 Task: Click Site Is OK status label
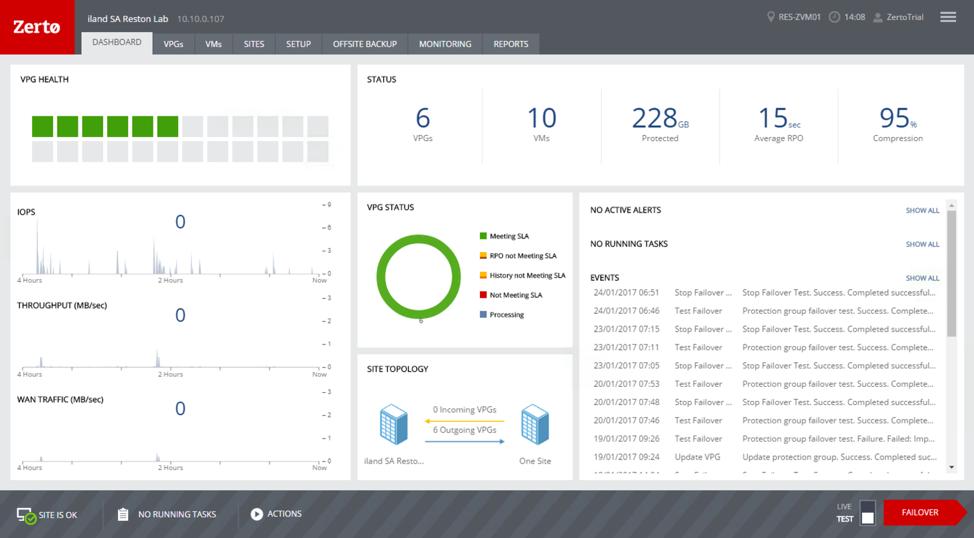(x=58, y=515)
